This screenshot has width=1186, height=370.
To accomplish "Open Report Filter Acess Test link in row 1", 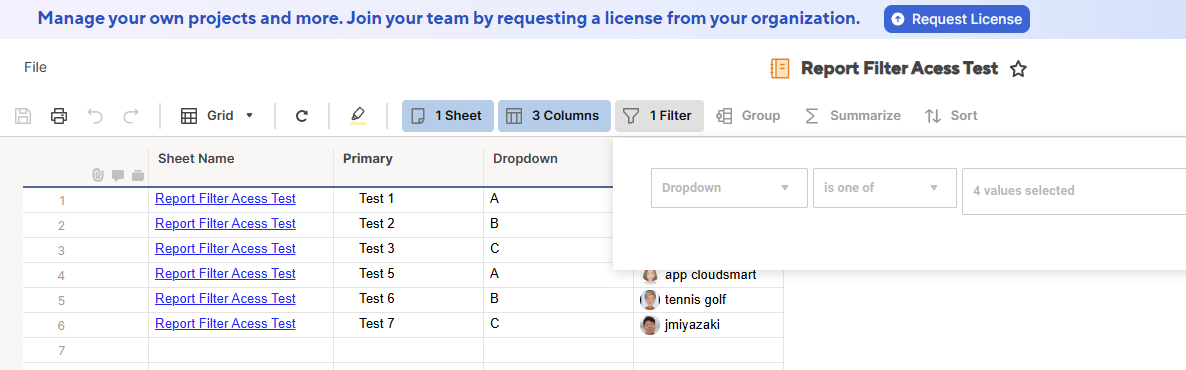I will [225, 199].
